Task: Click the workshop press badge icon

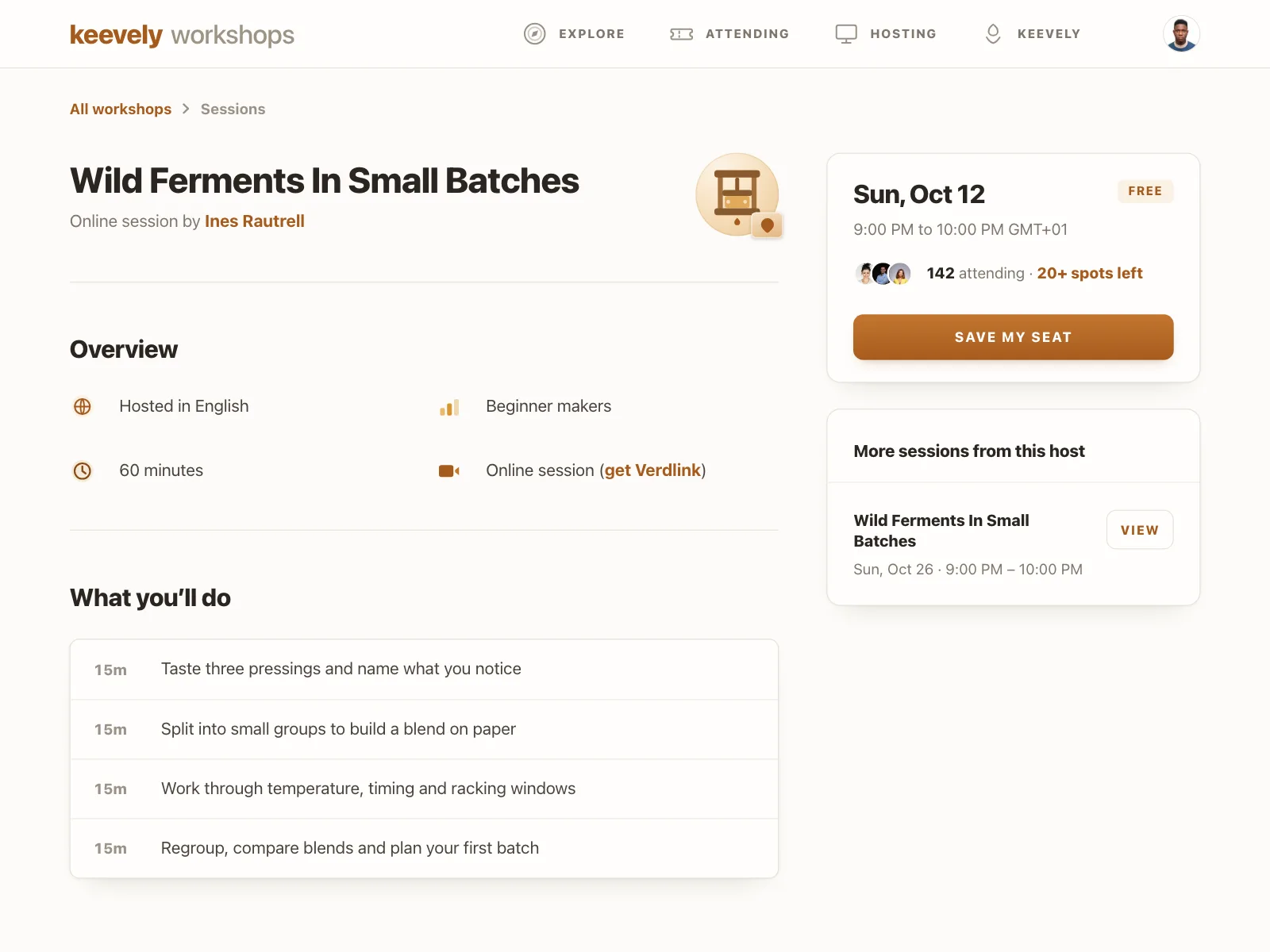Action: [x=737, y=194]
